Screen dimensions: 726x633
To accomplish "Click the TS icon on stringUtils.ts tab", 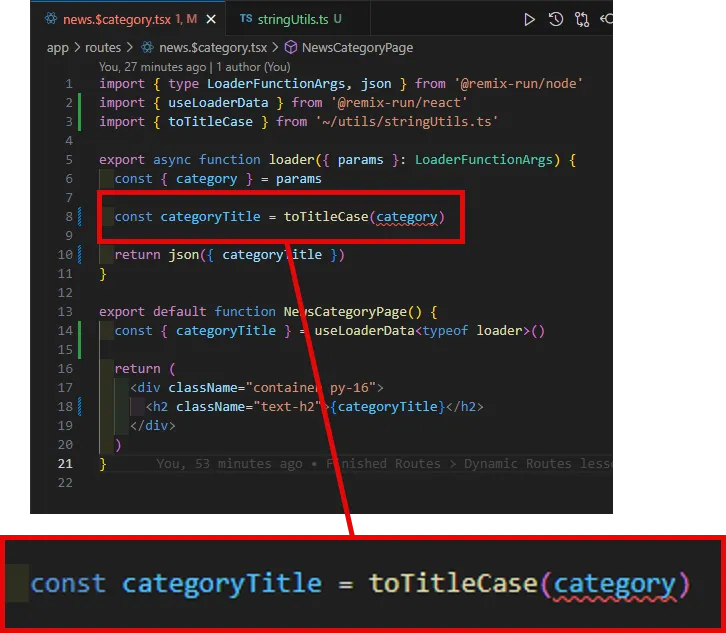I will 246,19.
